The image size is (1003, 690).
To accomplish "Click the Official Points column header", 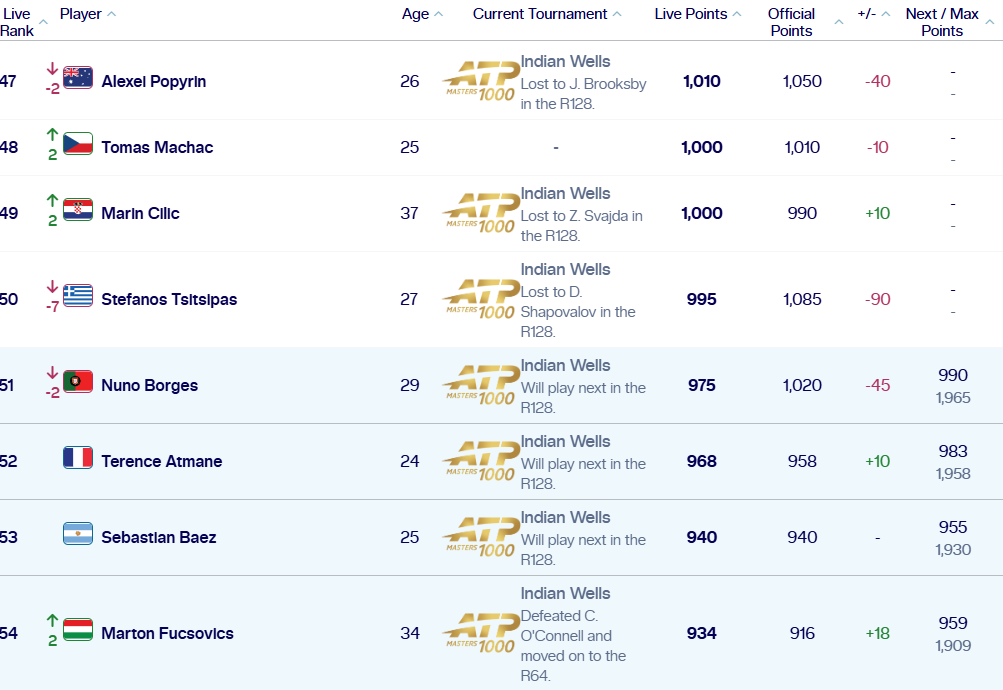I will pyautogui.click(x=791, y=22).
